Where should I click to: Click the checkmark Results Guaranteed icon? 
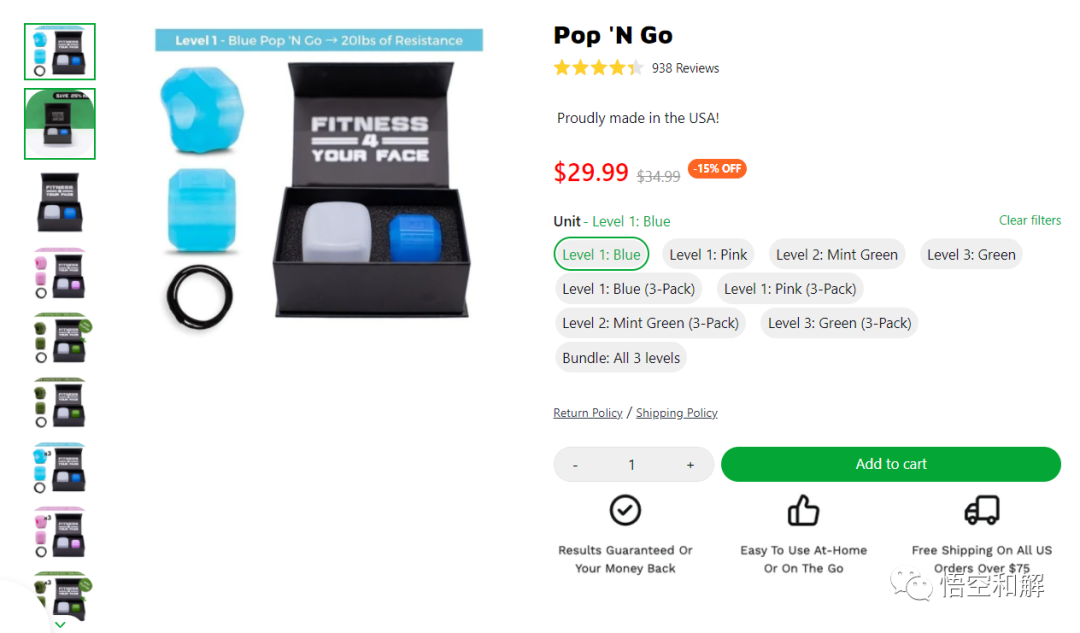tap(625, 510)
